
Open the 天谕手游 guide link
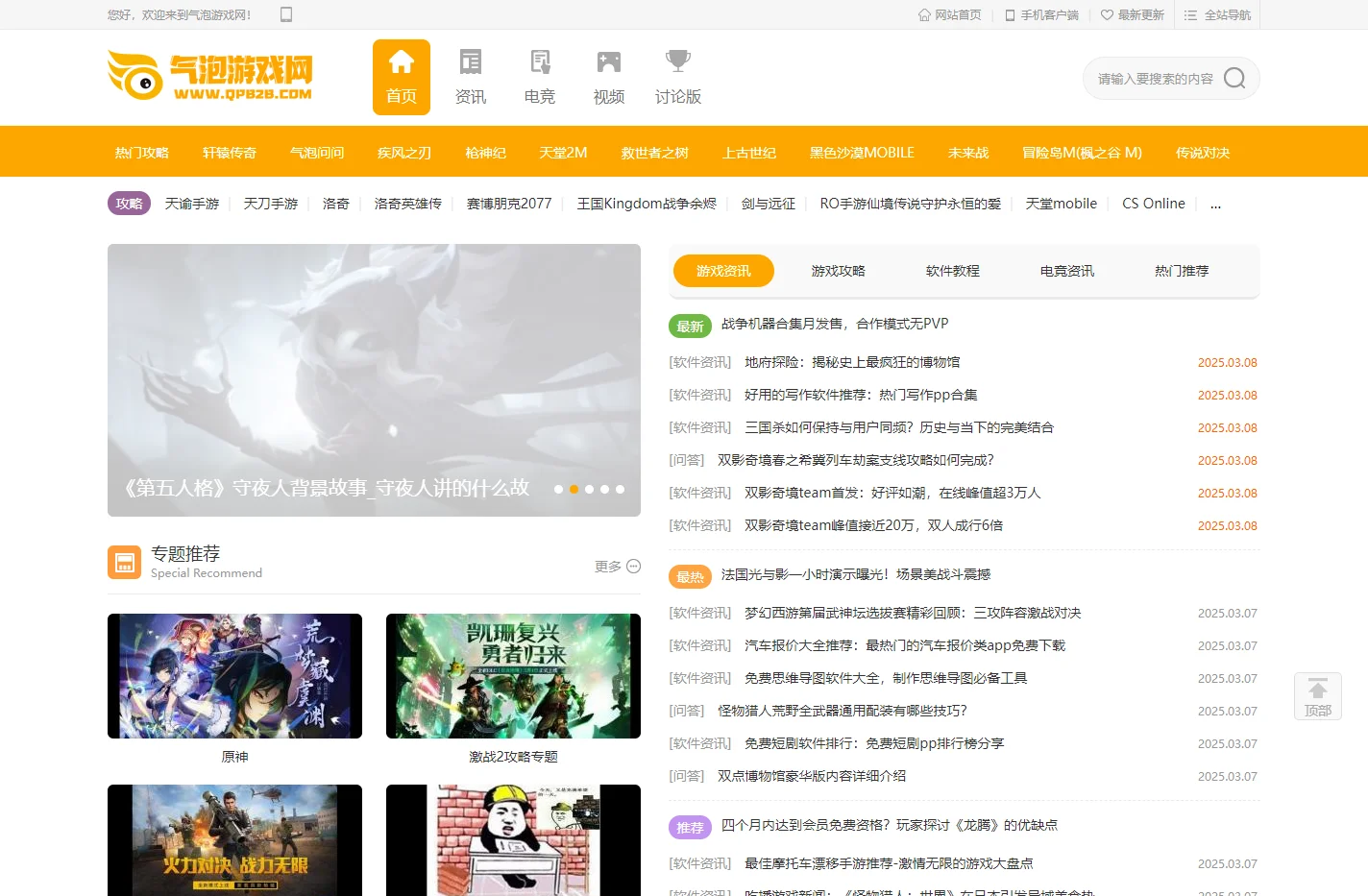tap(192, 204)
